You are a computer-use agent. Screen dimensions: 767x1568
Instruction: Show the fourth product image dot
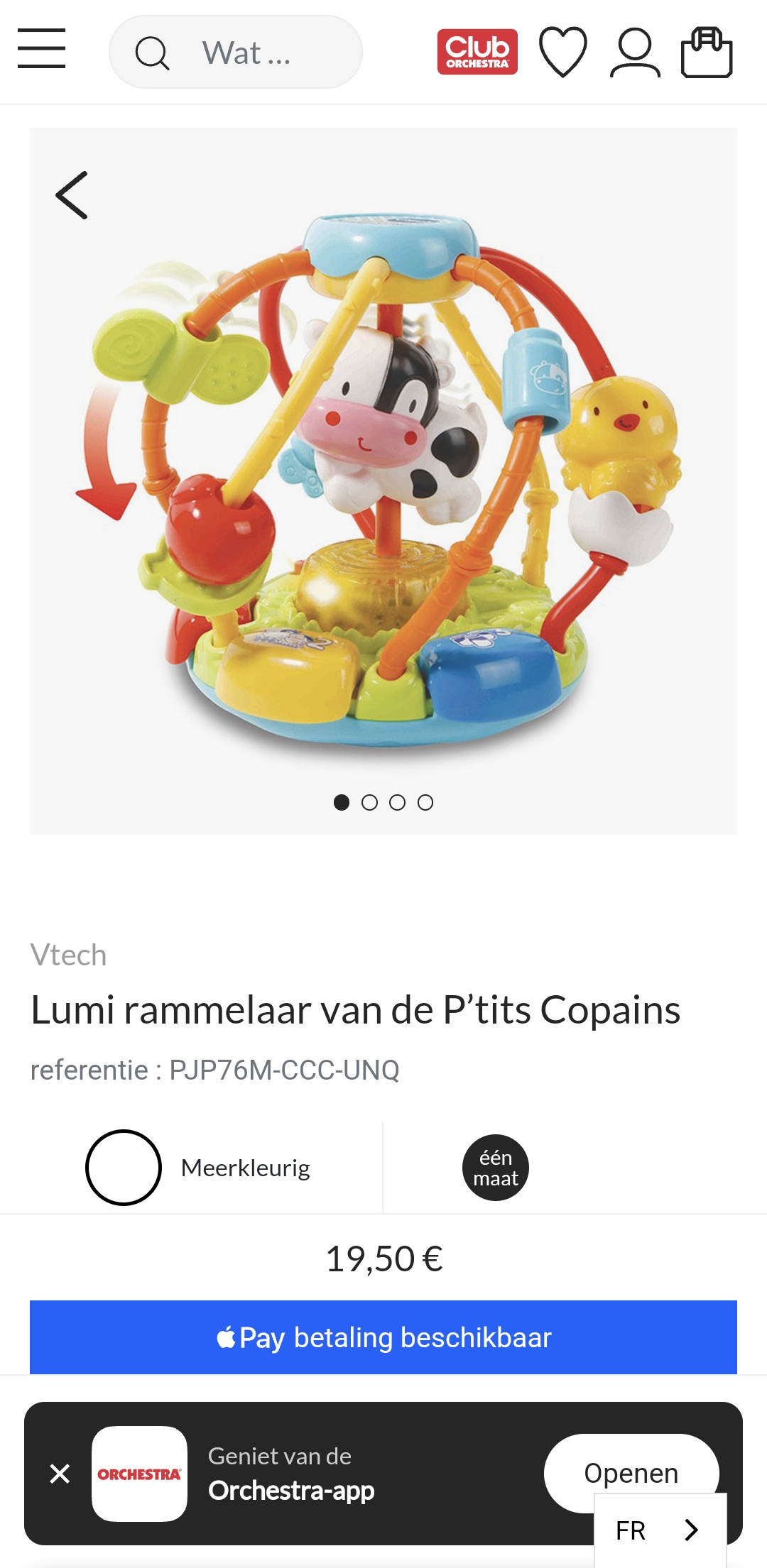[425, 802]
